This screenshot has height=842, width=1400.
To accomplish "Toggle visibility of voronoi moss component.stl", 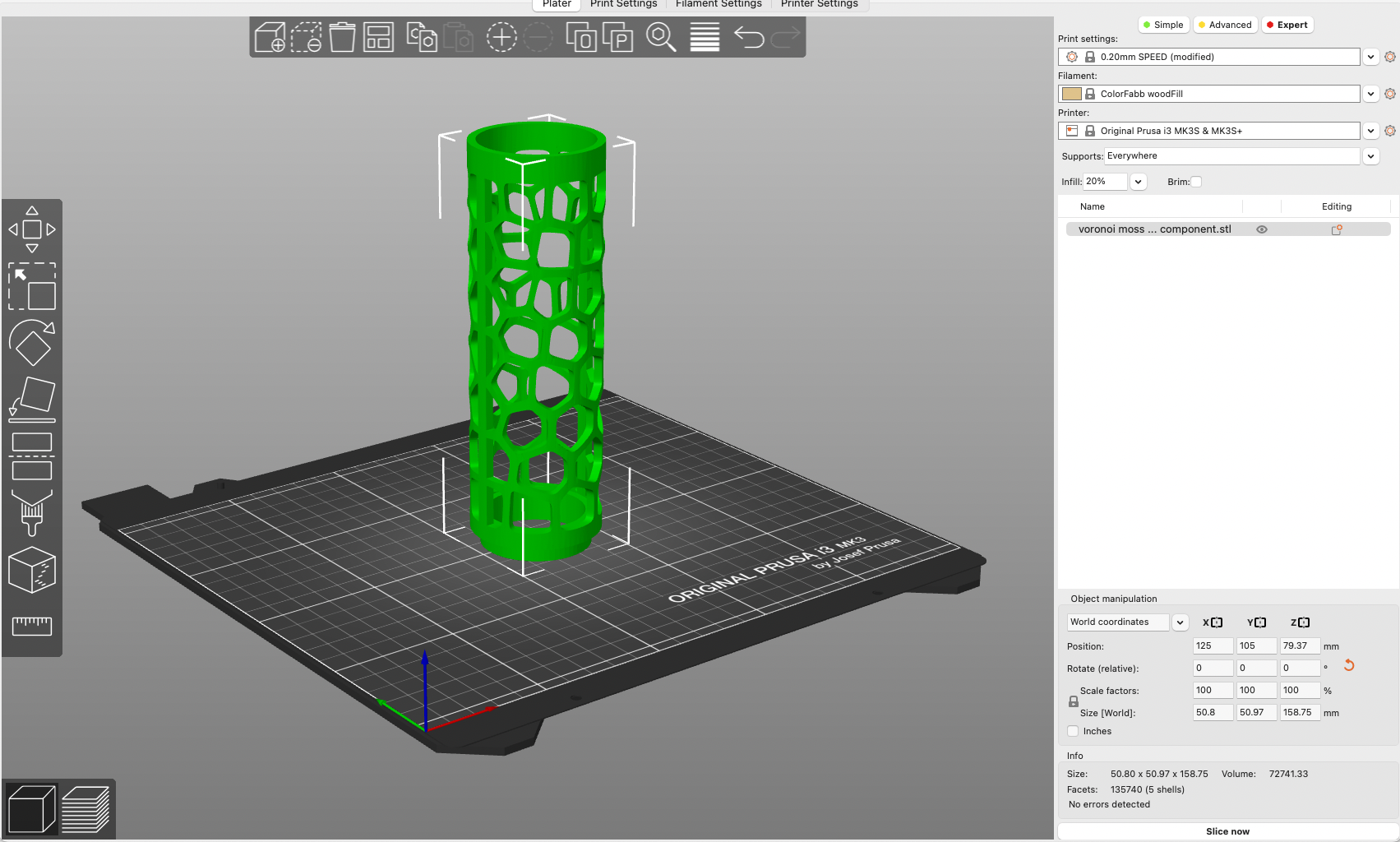I will coord(1262,229).
